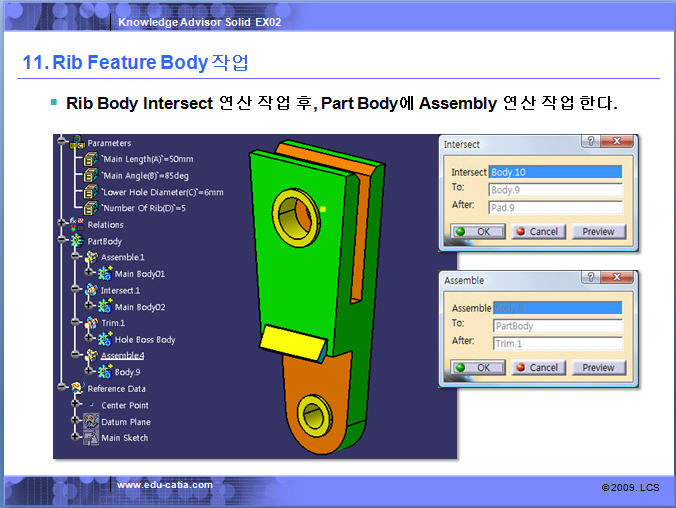Click the Main Sketch icon
The image size is (676, 508).
tap(91, 437)
